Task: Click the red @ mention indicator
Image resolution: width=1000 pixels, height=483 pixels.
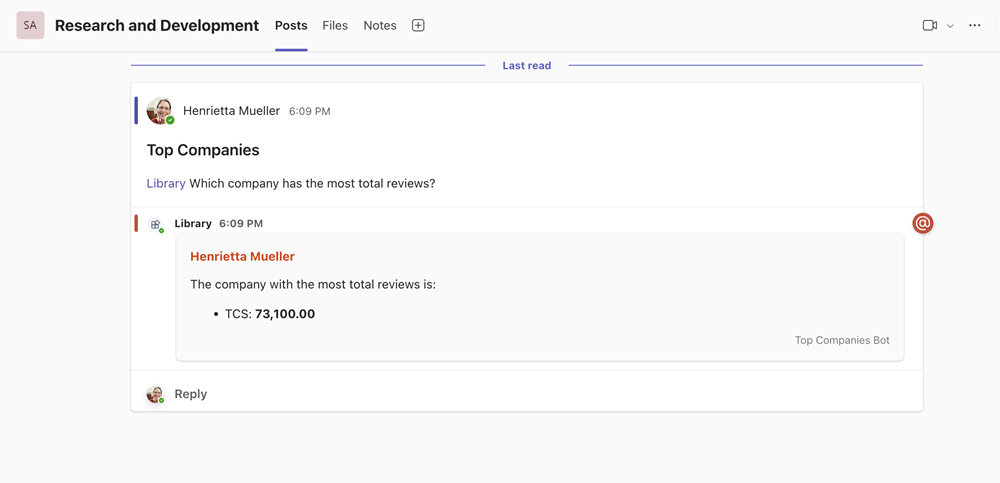Action: tap(922, 223)
